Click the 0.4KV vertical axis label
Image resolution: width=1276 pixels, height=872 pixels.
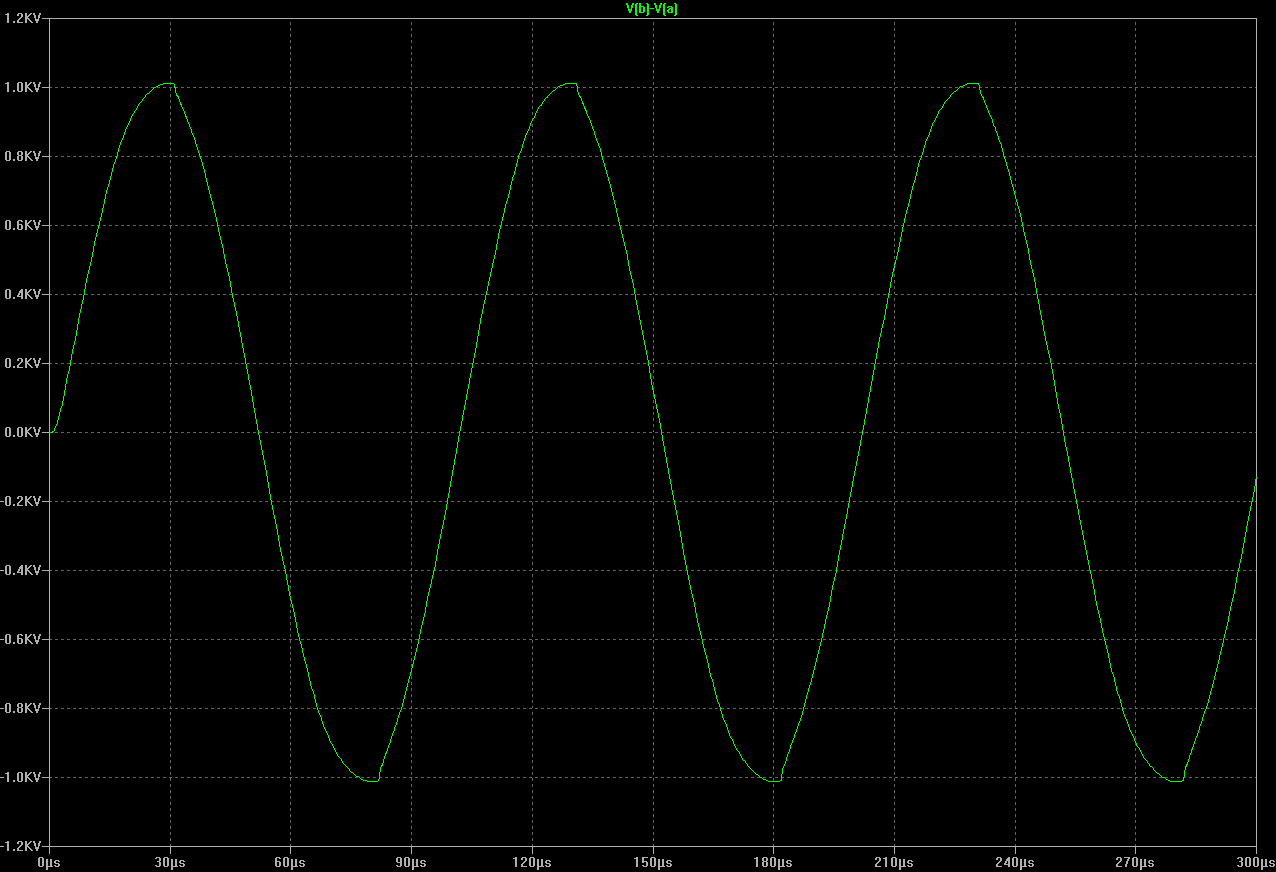coord(24,294)
